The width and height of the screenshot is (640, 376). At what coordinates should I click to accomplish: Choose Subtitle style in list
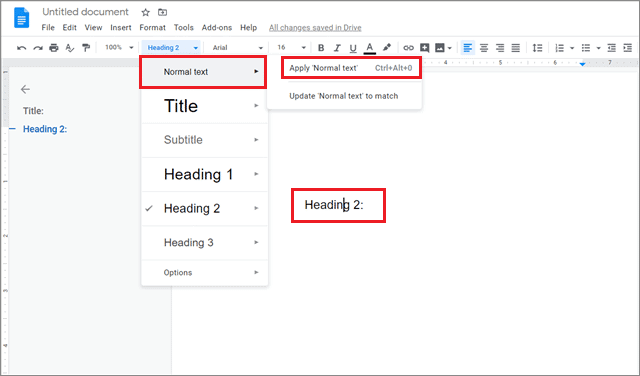pyautogui.click(x=204, y=140)
